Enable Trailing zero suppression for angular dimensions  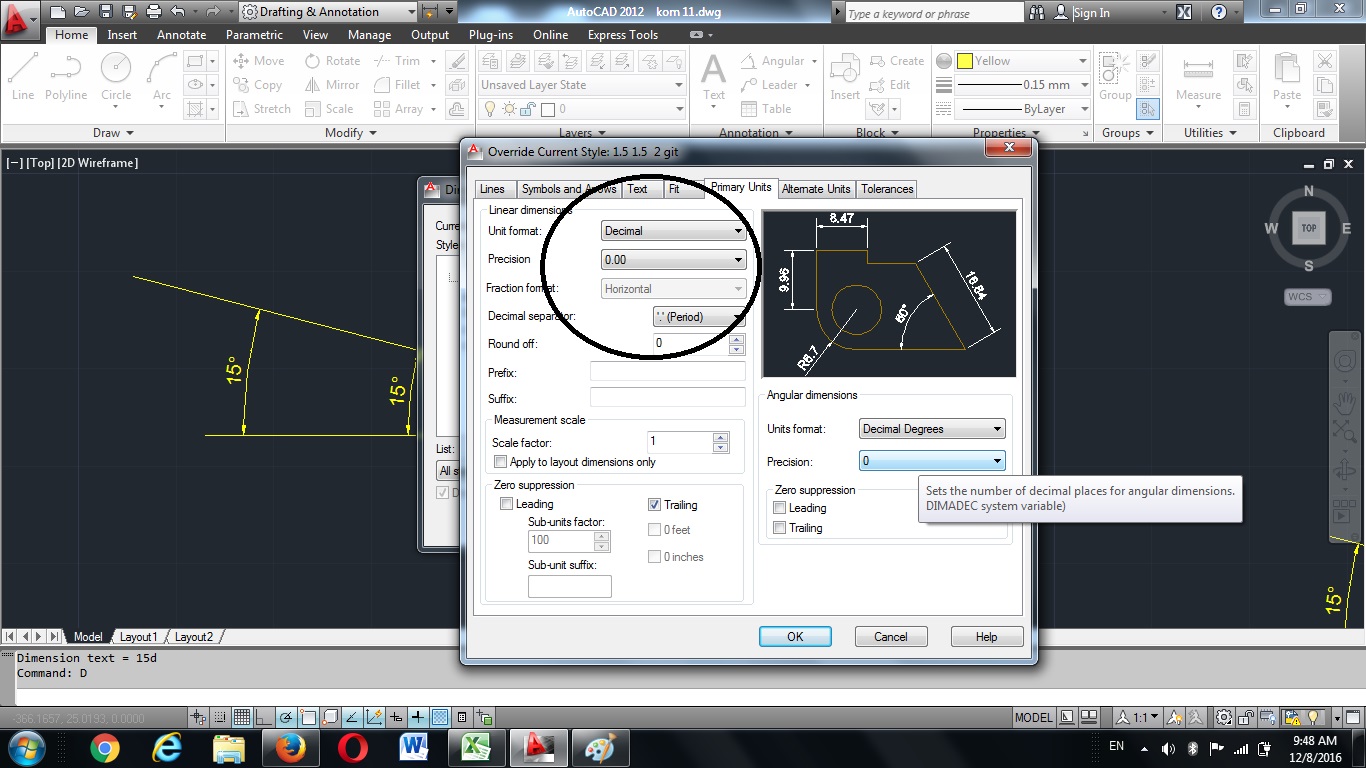point(780,528)
